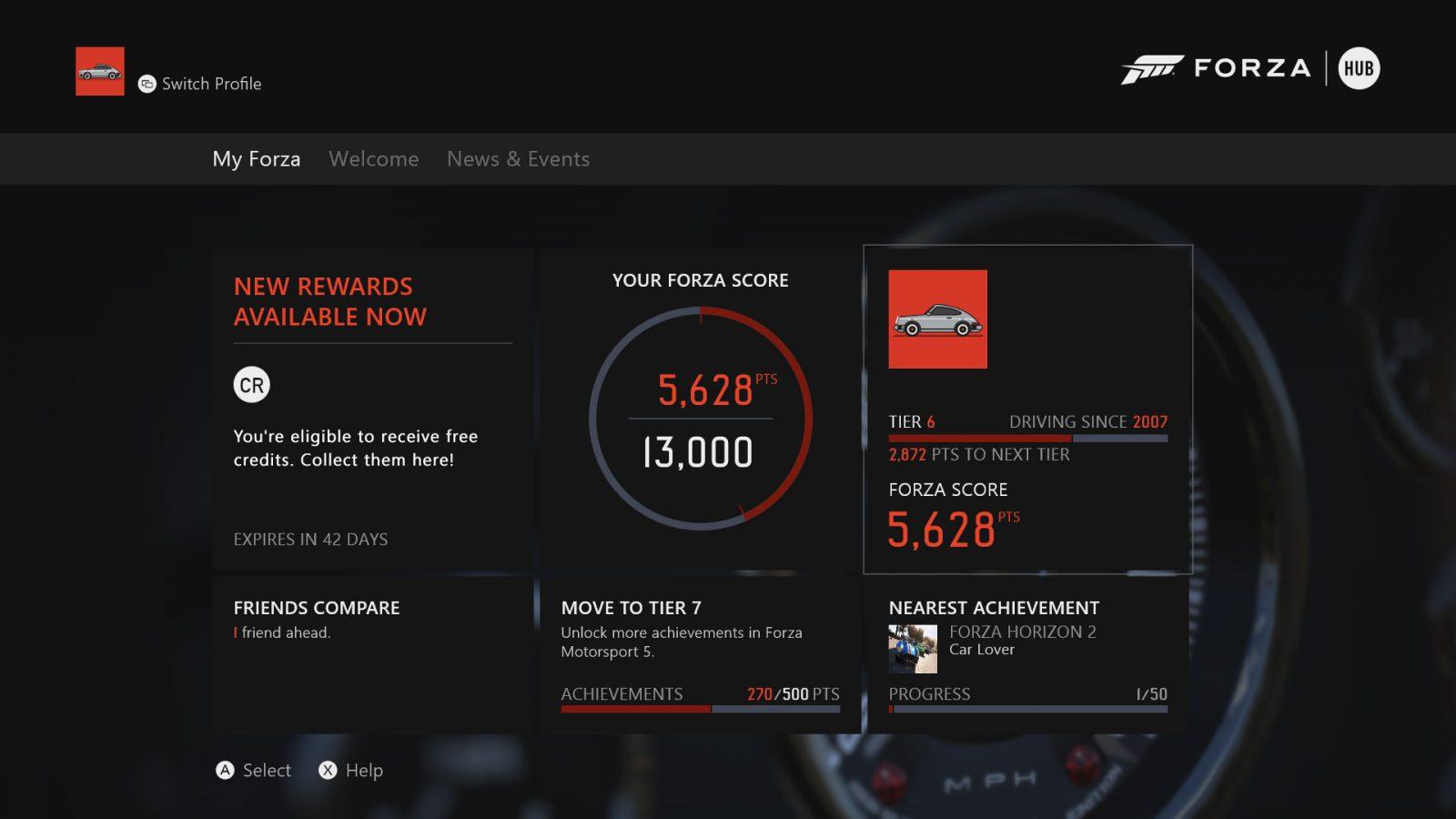Click the circular Forza Score gauge
This screenshot has width=1456, height=819.
700,419
